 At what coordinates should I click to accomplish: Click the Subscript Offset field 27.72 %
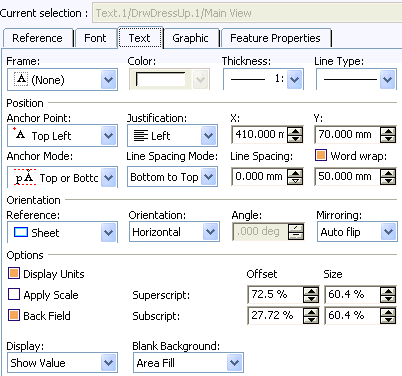coord(275,315)
